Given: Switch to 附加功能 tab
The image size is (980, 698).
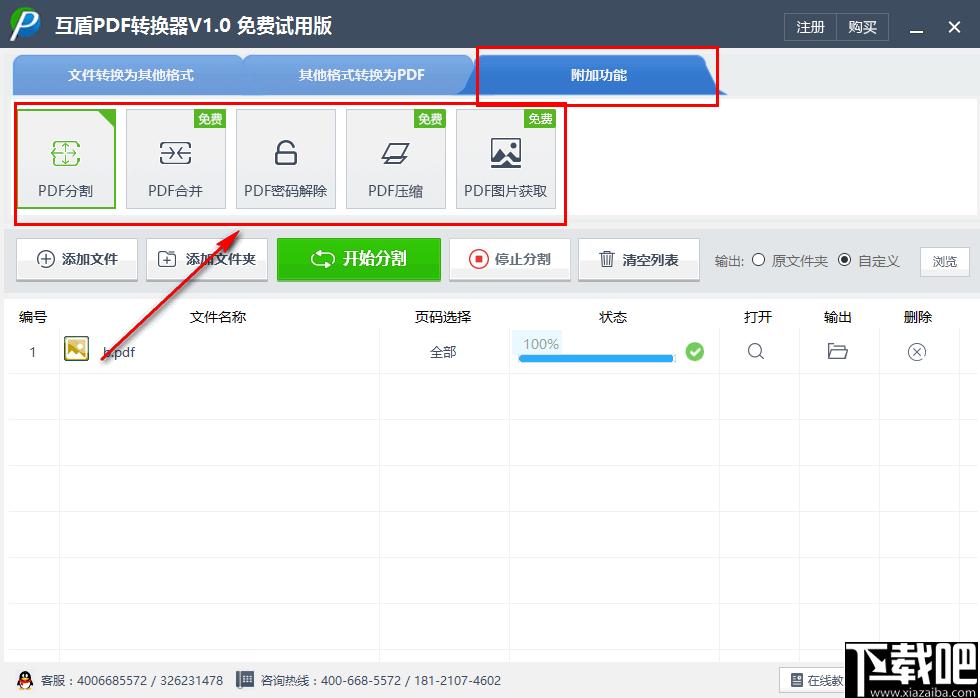Looking at the screenshot, I should pyautogui.click(x=599, y=76).
